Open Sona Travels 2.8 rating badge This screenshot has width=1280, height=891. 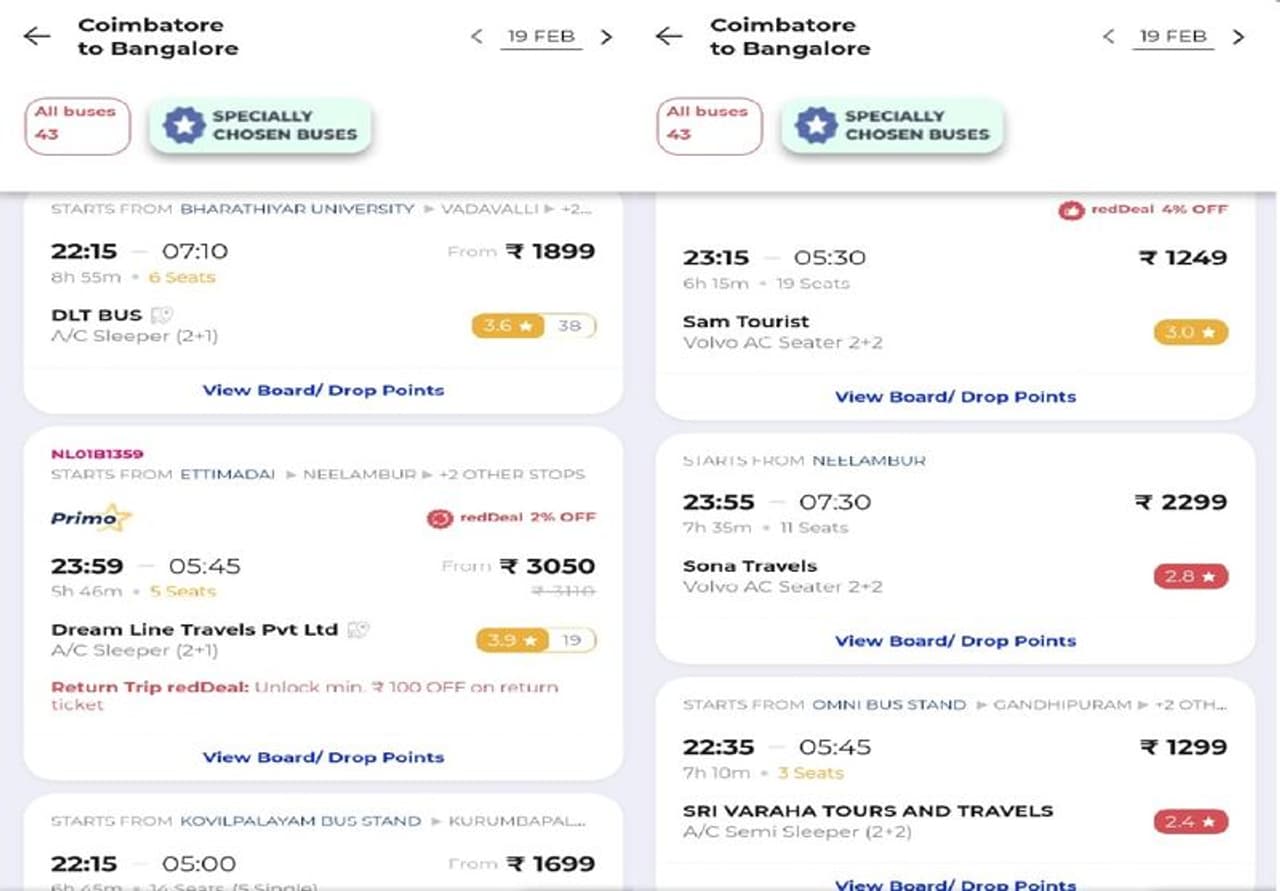pos(1190,577)
